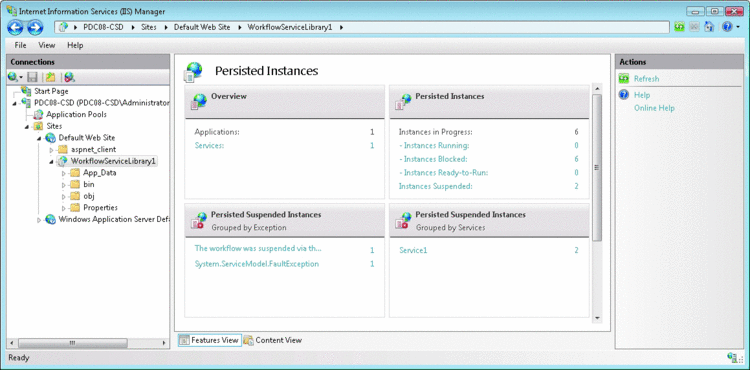Open the Instances Suspended link
Viewport: 750px width, 370px height.
(x=436, y=186)
